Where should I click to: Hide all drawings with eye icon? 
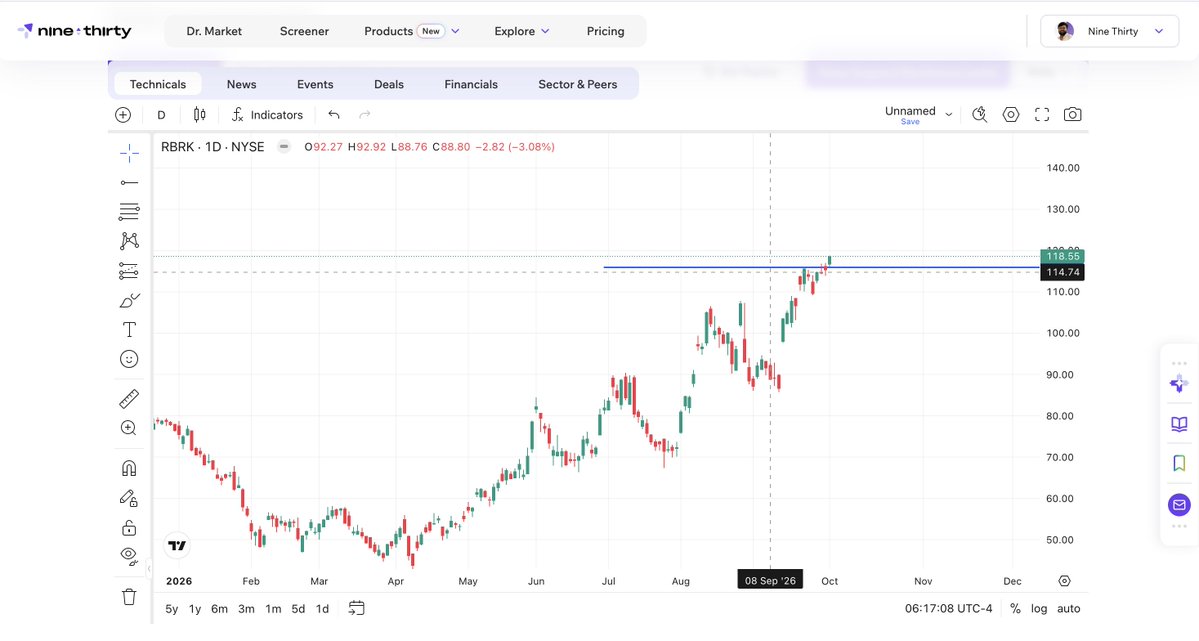(129, 555)
